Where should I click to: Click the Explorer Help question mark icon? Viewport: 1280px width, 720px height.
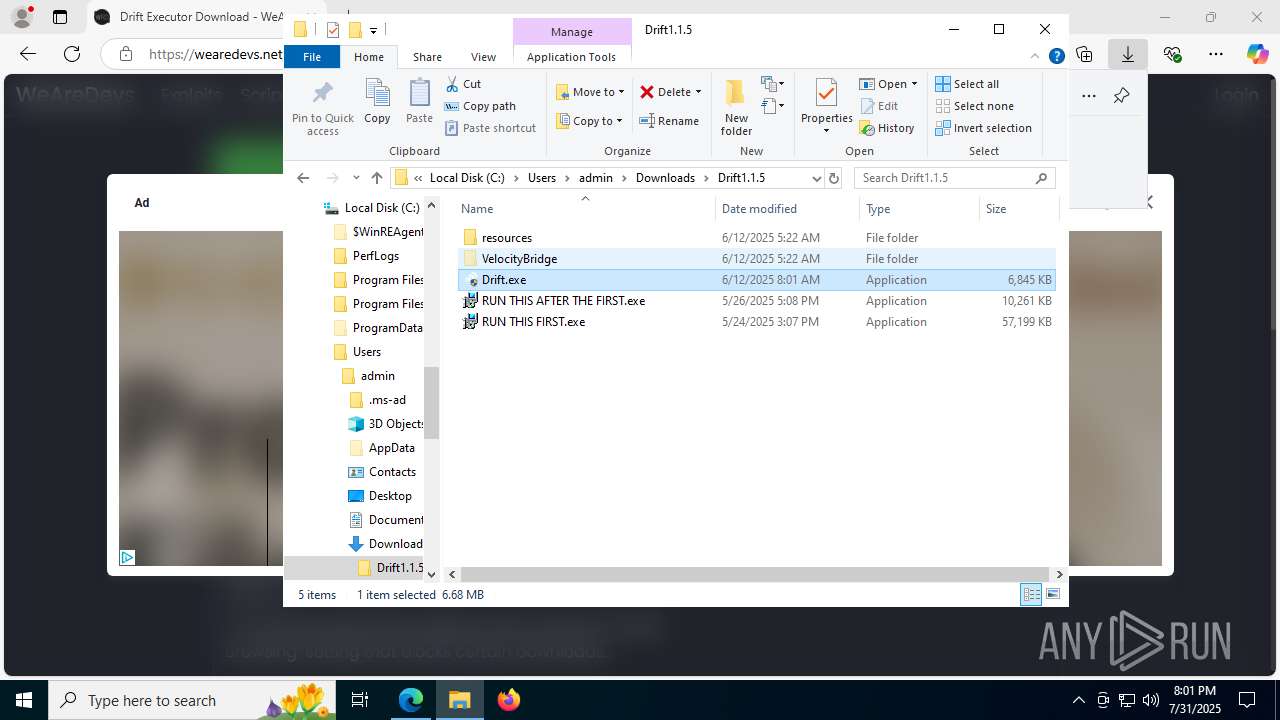point(1056,57)
